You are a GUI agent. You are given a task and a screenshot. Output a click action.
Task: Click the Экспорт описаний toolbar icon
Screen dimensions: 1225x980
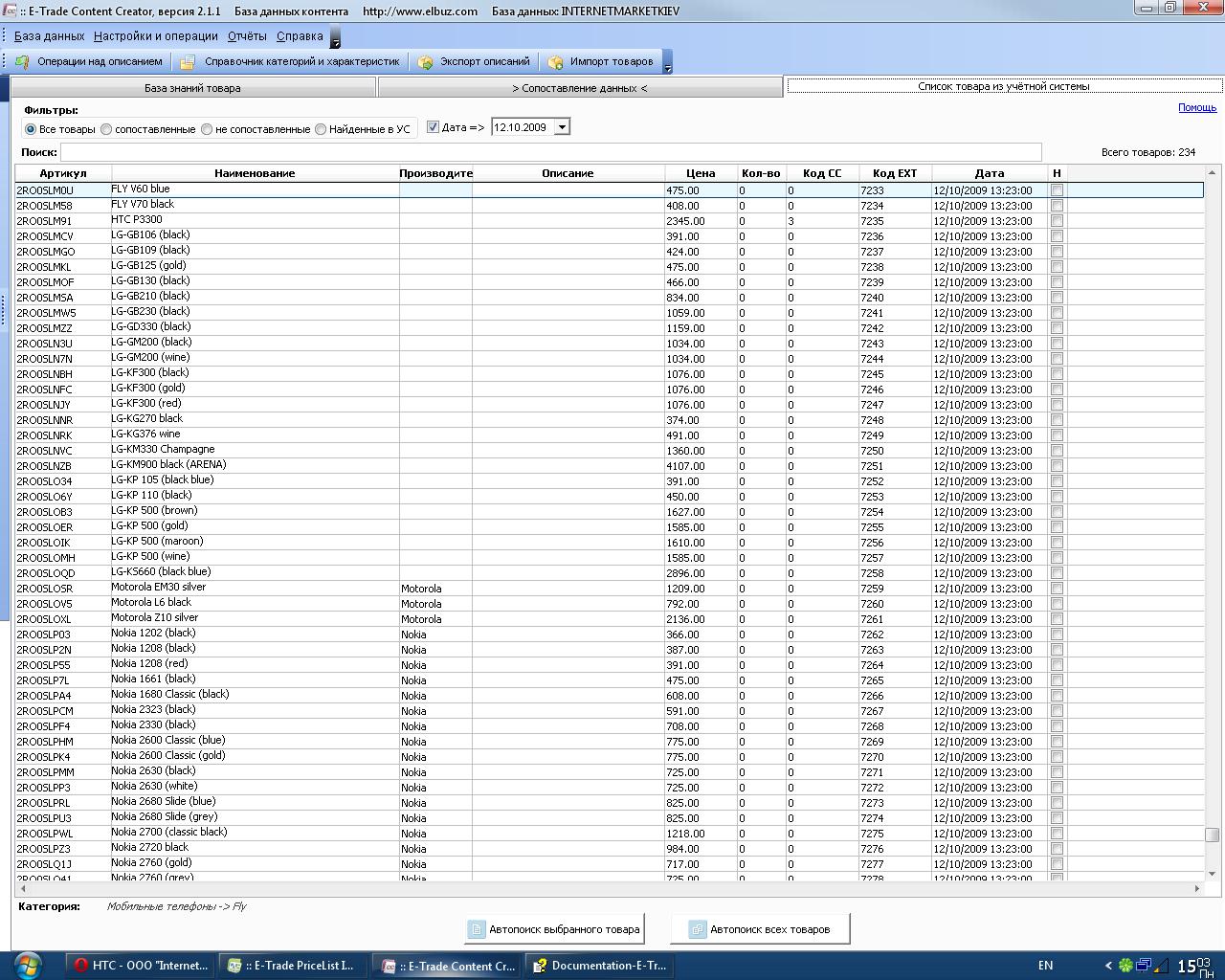pyautogui.click(x=426, y=62)
